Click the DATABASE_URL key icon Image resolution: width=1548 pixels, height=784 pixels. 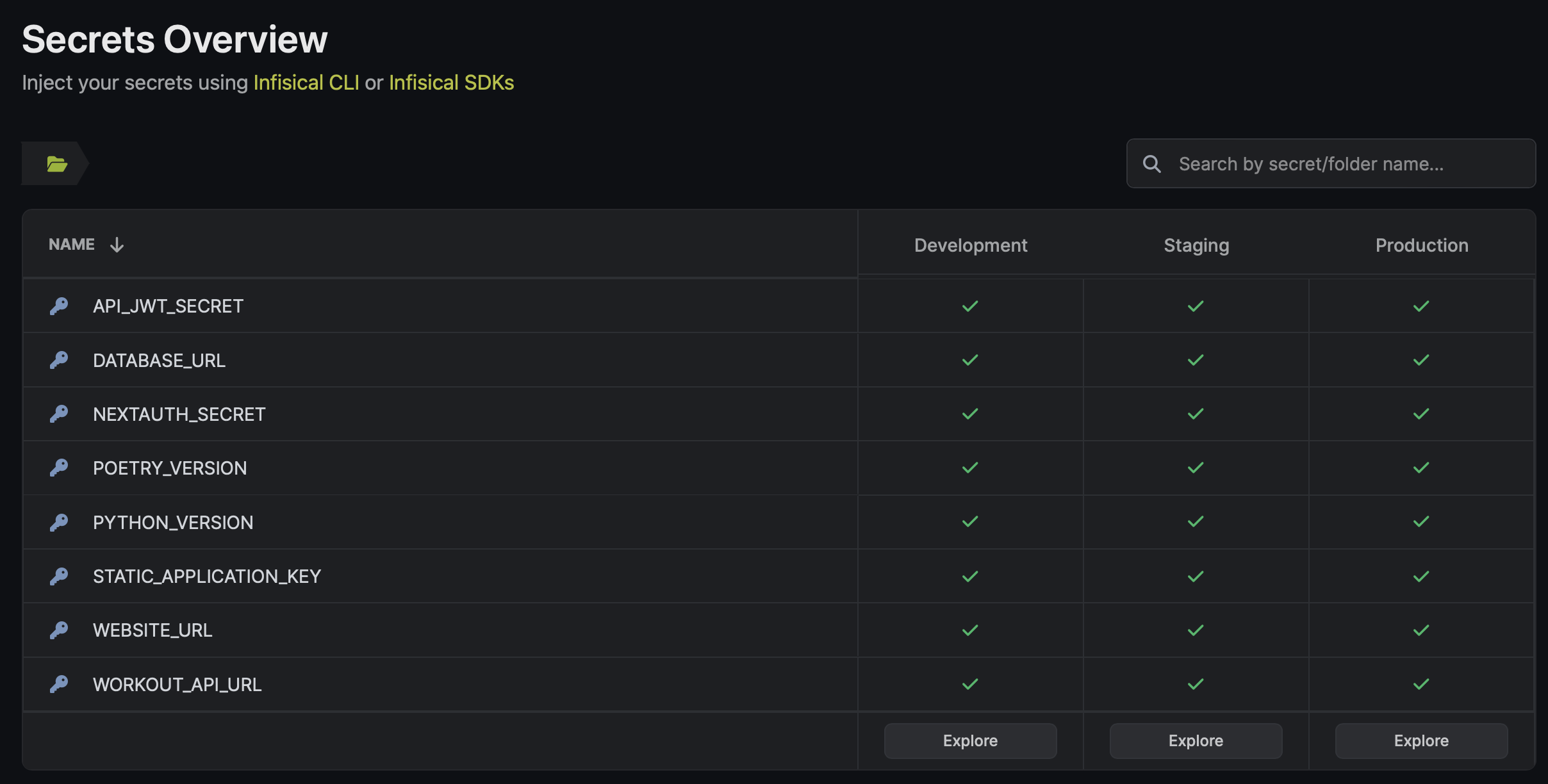57,359
